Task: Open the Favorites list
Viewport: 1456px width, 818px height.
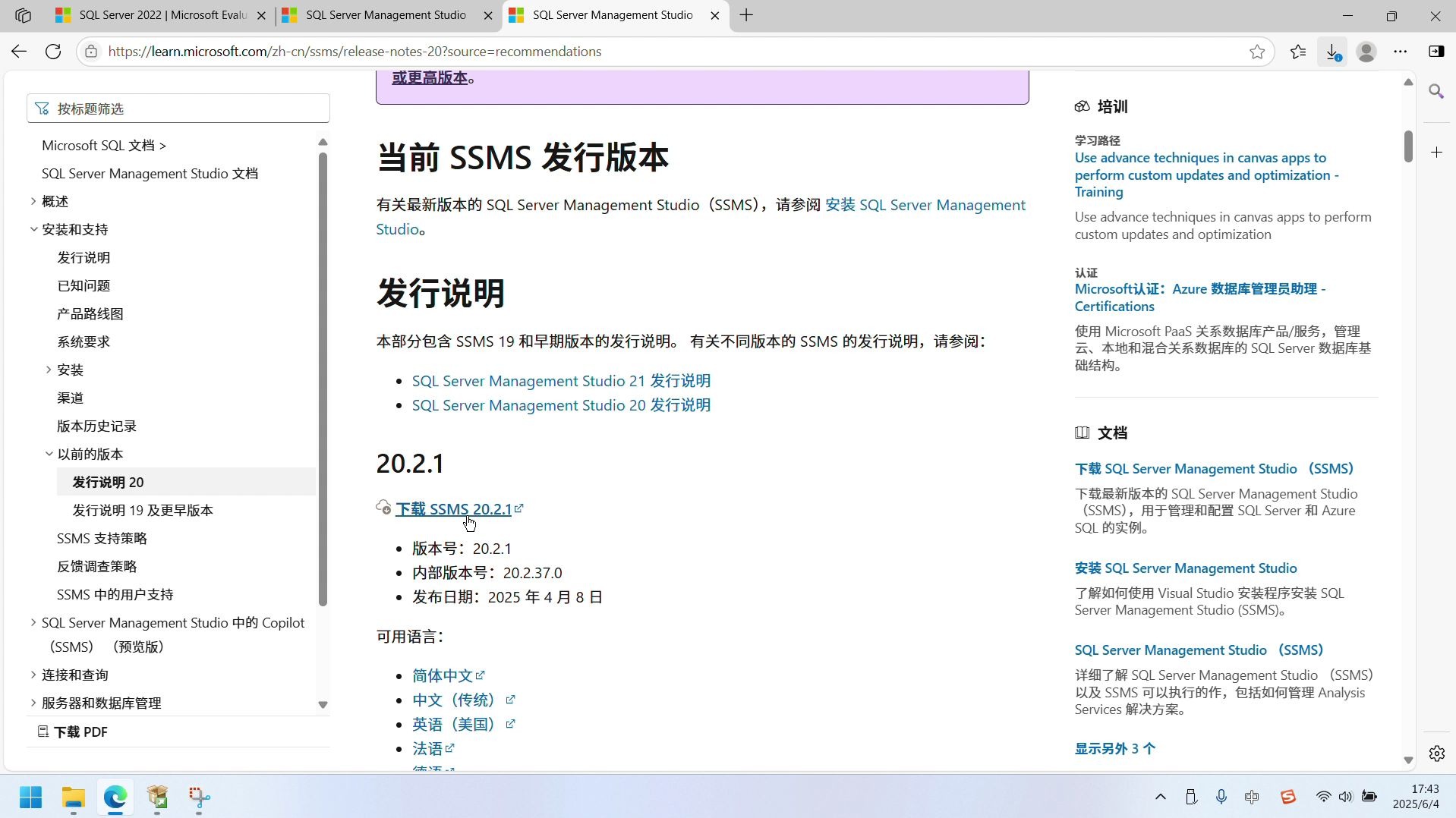Action: click(x=1298, y=51)
